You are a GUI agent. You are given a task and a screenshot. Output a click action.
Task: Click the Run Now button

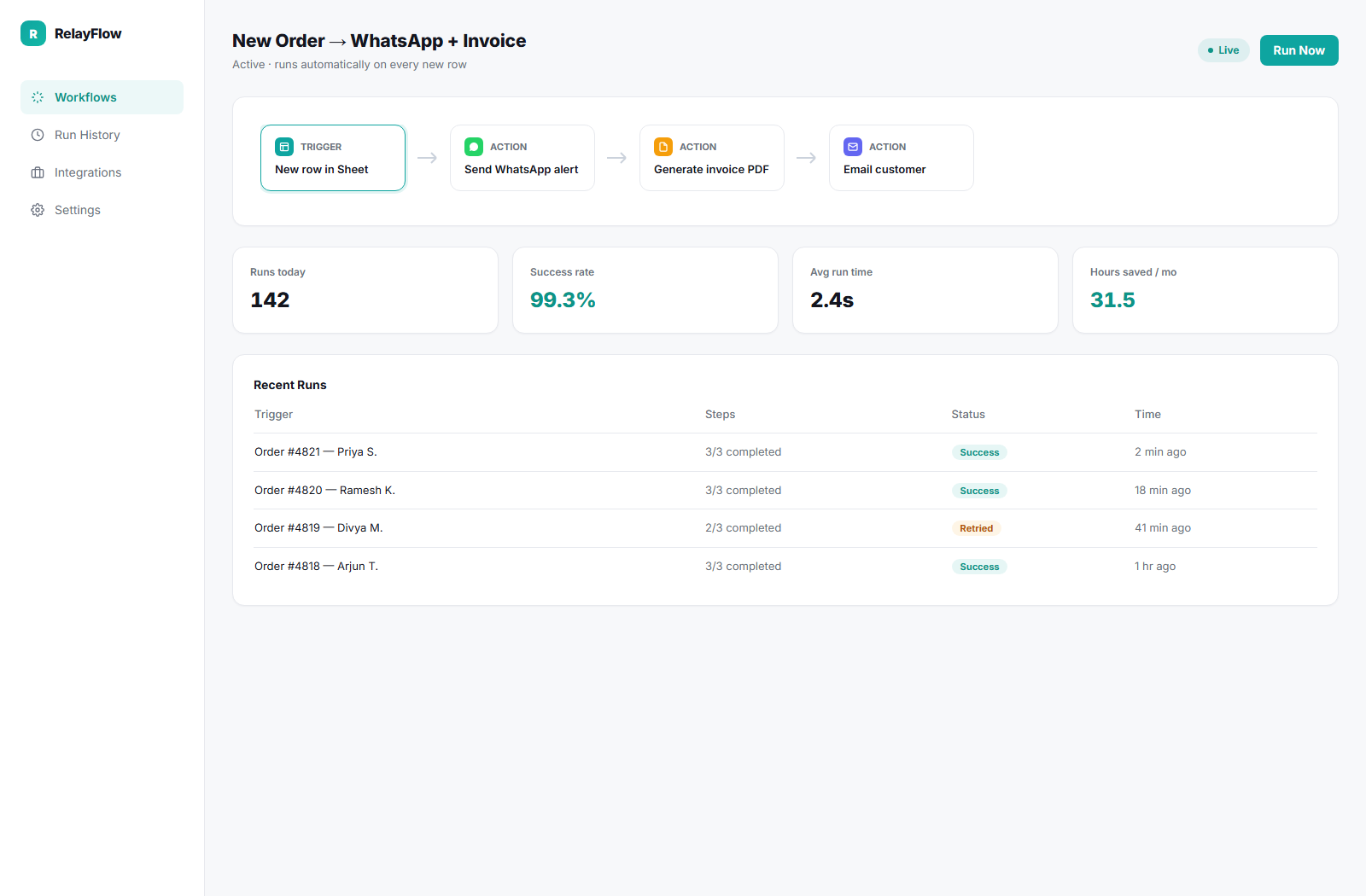(1299, 50)
